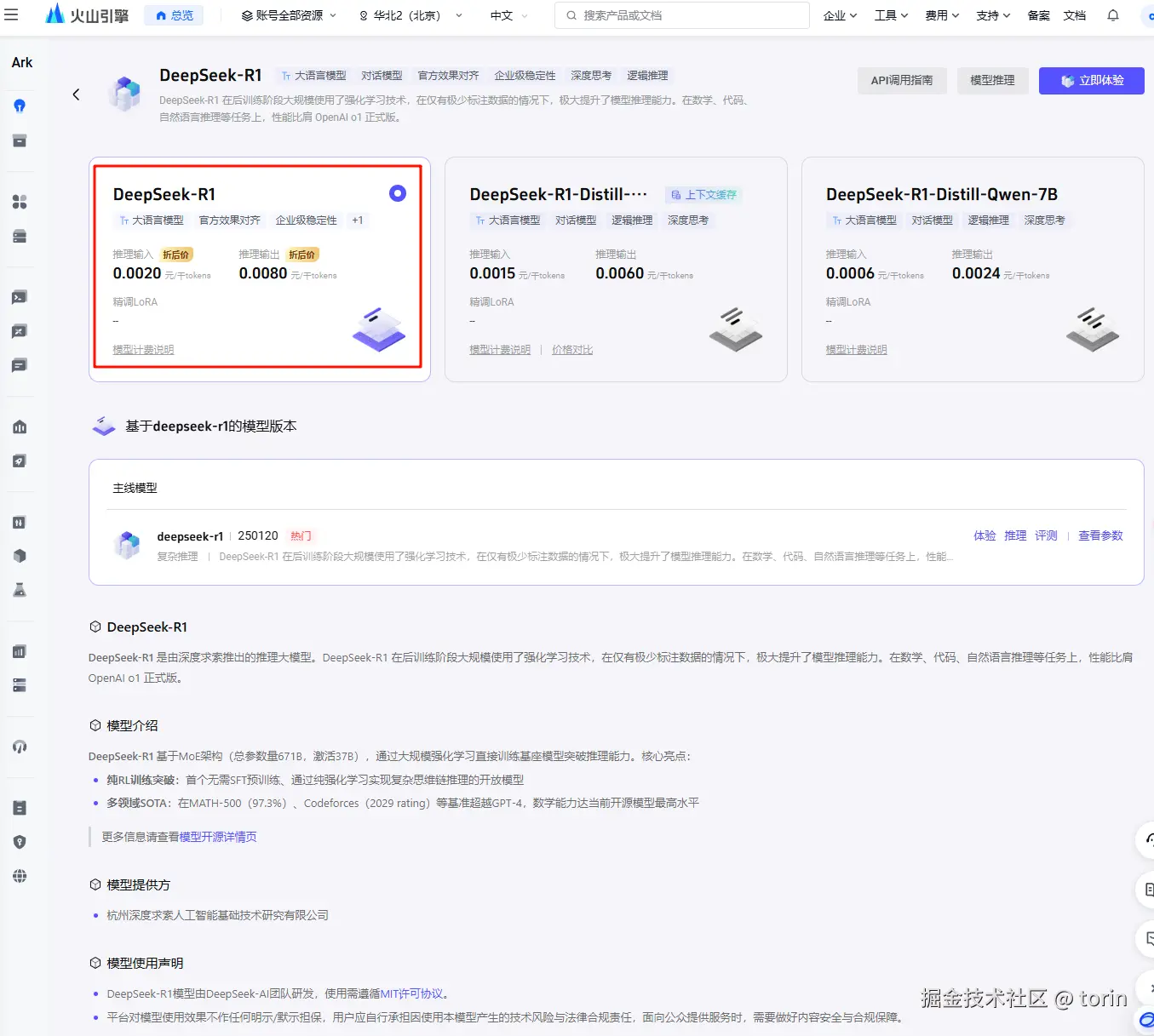This screenshot has width=1154, height=1036.
Task: Expand the 工具 menu
Action: tap(891, 15)
